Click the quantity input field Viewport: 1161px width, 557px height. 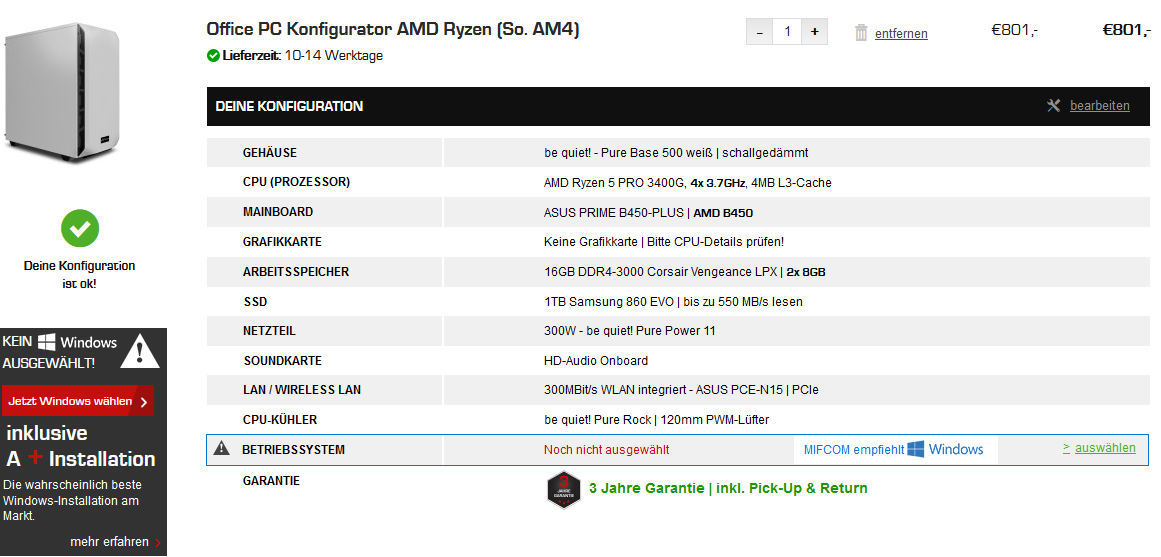point(787,32)
